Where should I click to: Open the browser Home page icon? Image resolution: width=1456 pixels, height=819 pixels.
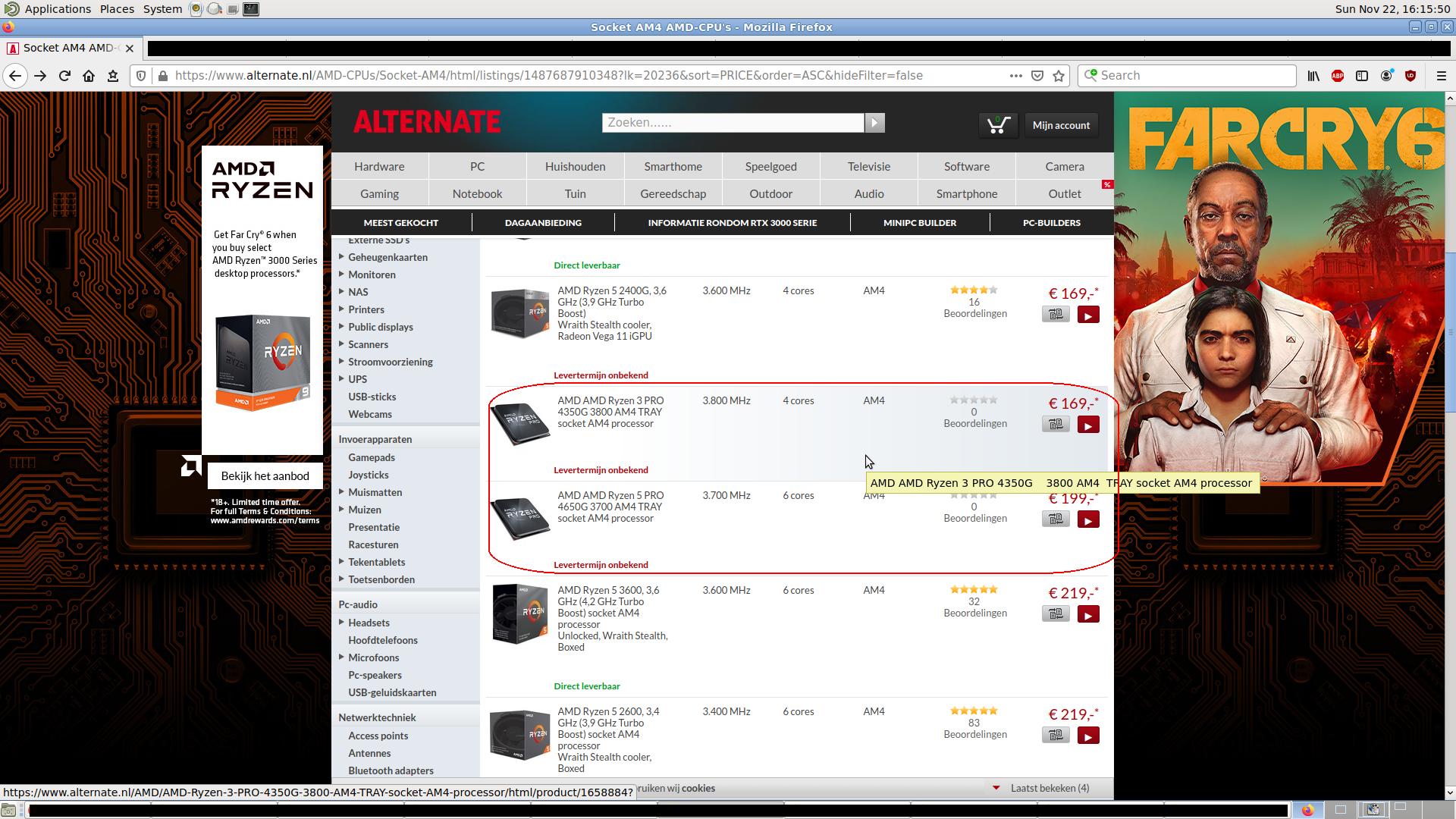pos(89,76)
